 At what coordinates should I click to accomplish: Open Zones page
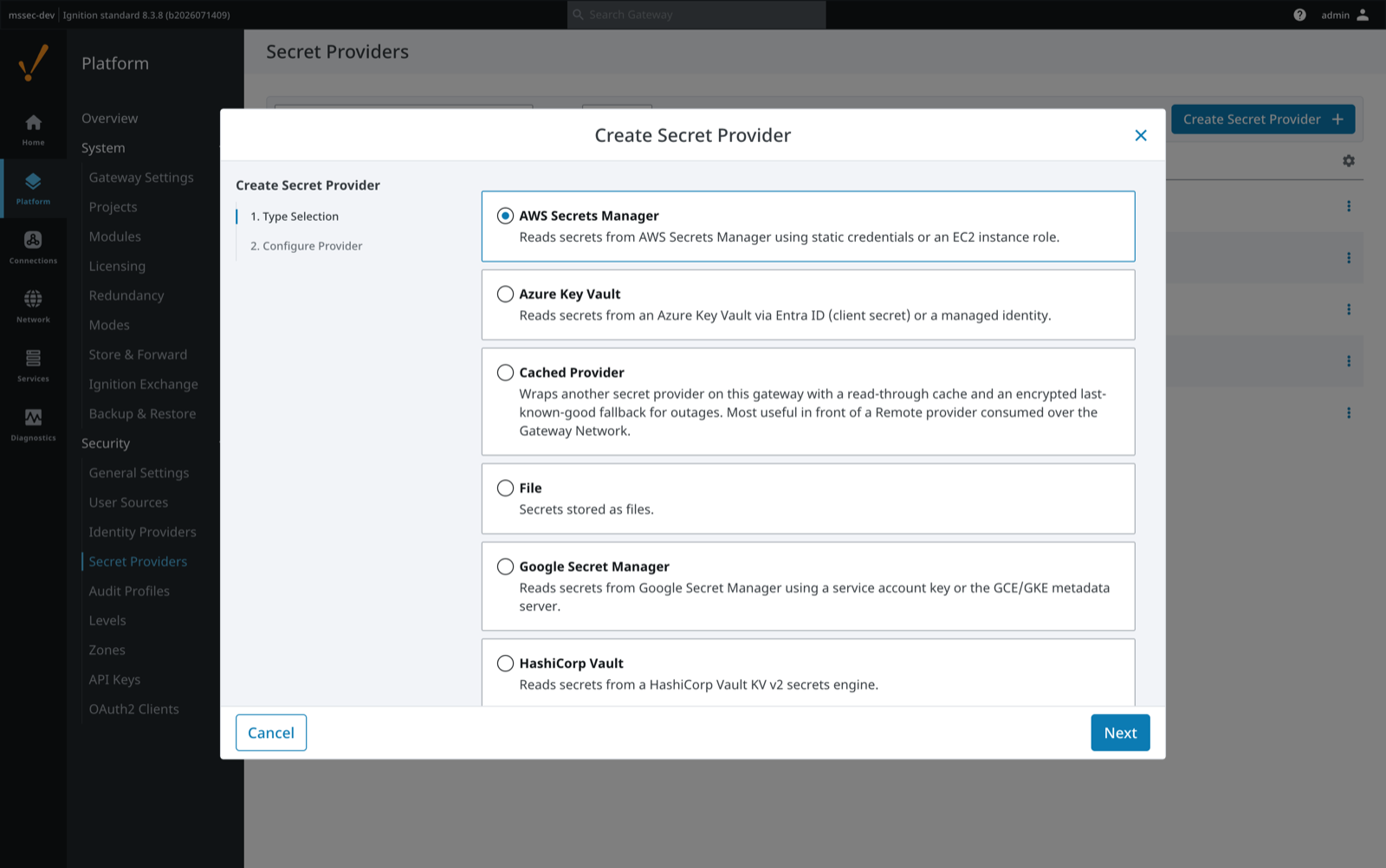pos(107,650)
